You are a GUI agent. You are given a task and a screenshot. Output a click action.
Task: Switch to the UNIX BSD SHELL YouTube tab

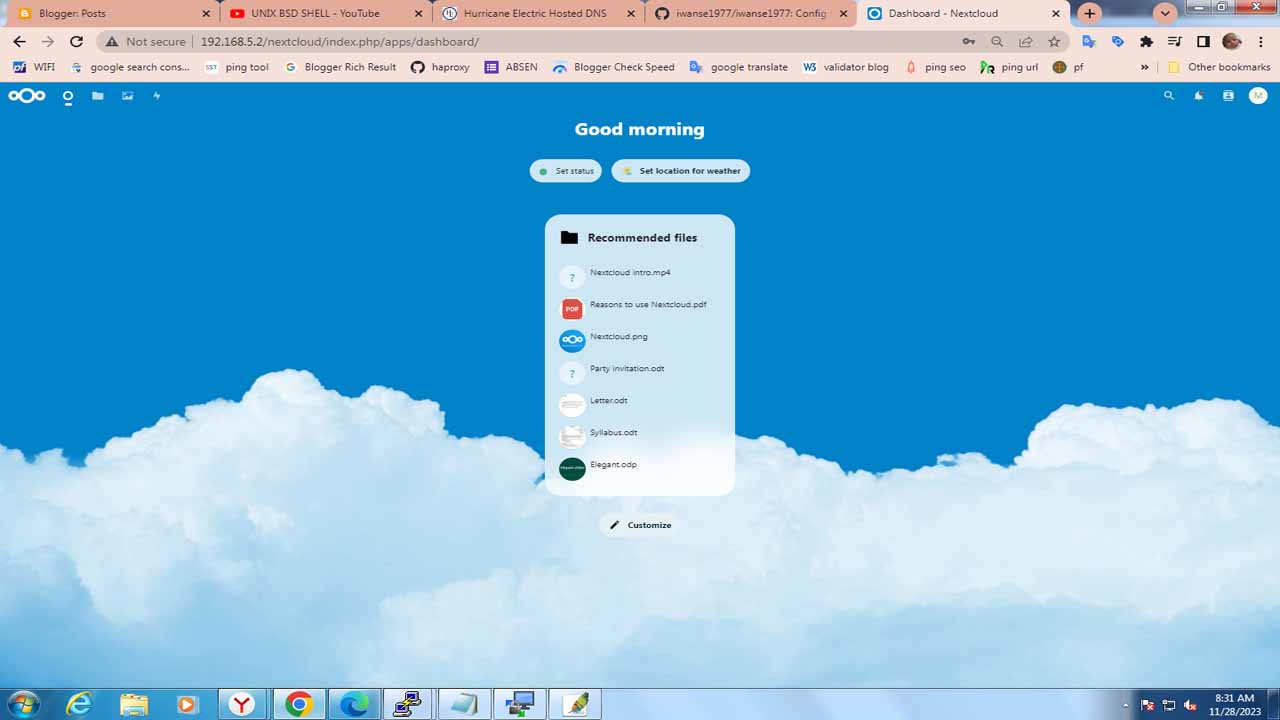[x=320, y=14]
